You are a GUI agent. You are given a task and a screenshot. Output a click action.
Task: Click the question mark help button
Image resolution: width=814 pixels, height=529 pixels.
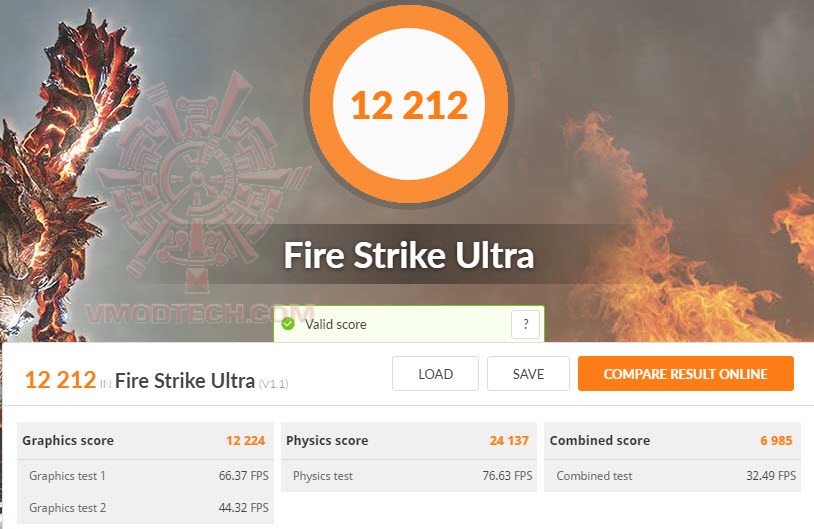coord(525,324)
